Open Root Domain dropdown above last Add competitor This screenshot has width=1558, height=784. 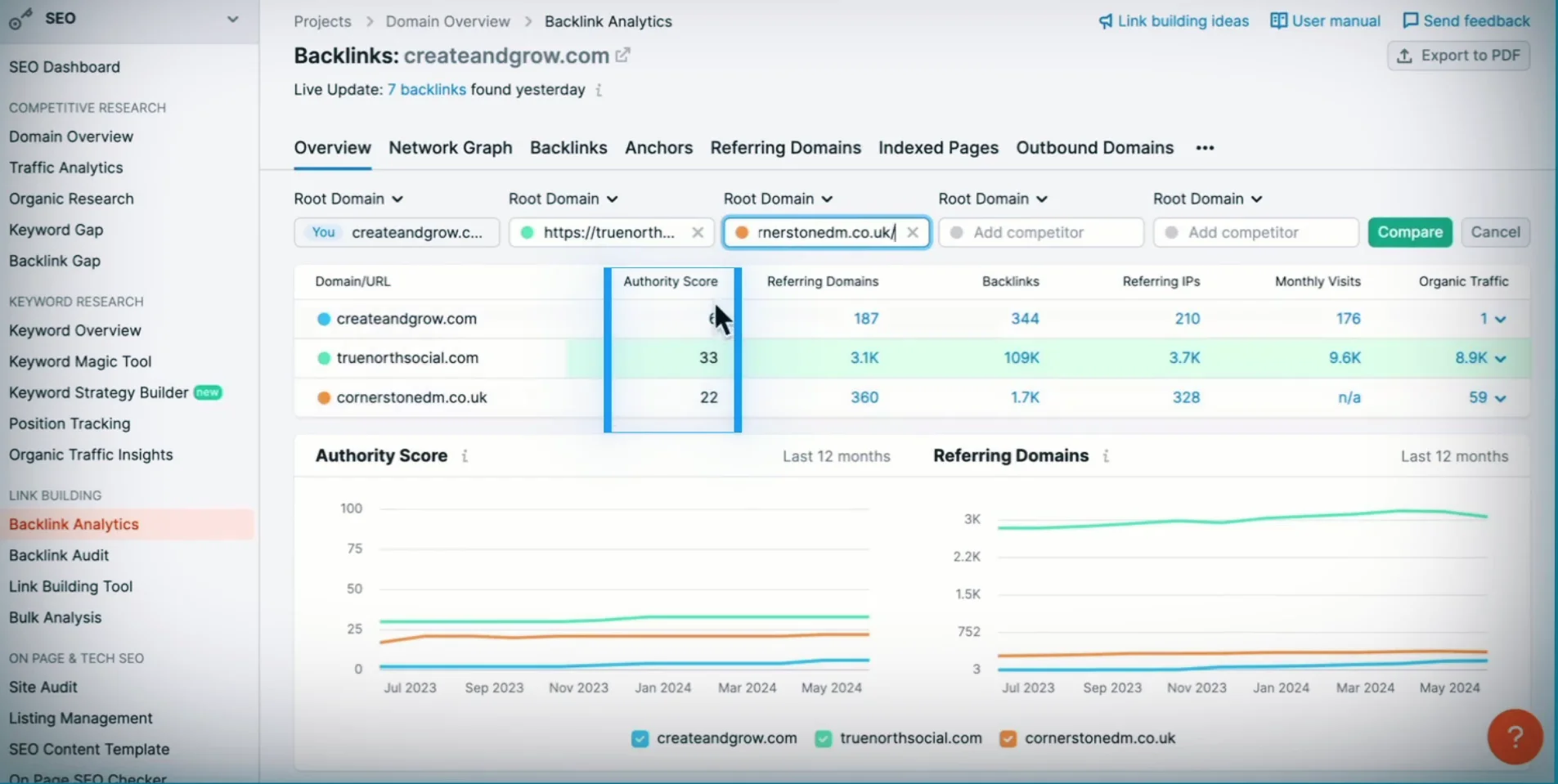[1208, 199]
